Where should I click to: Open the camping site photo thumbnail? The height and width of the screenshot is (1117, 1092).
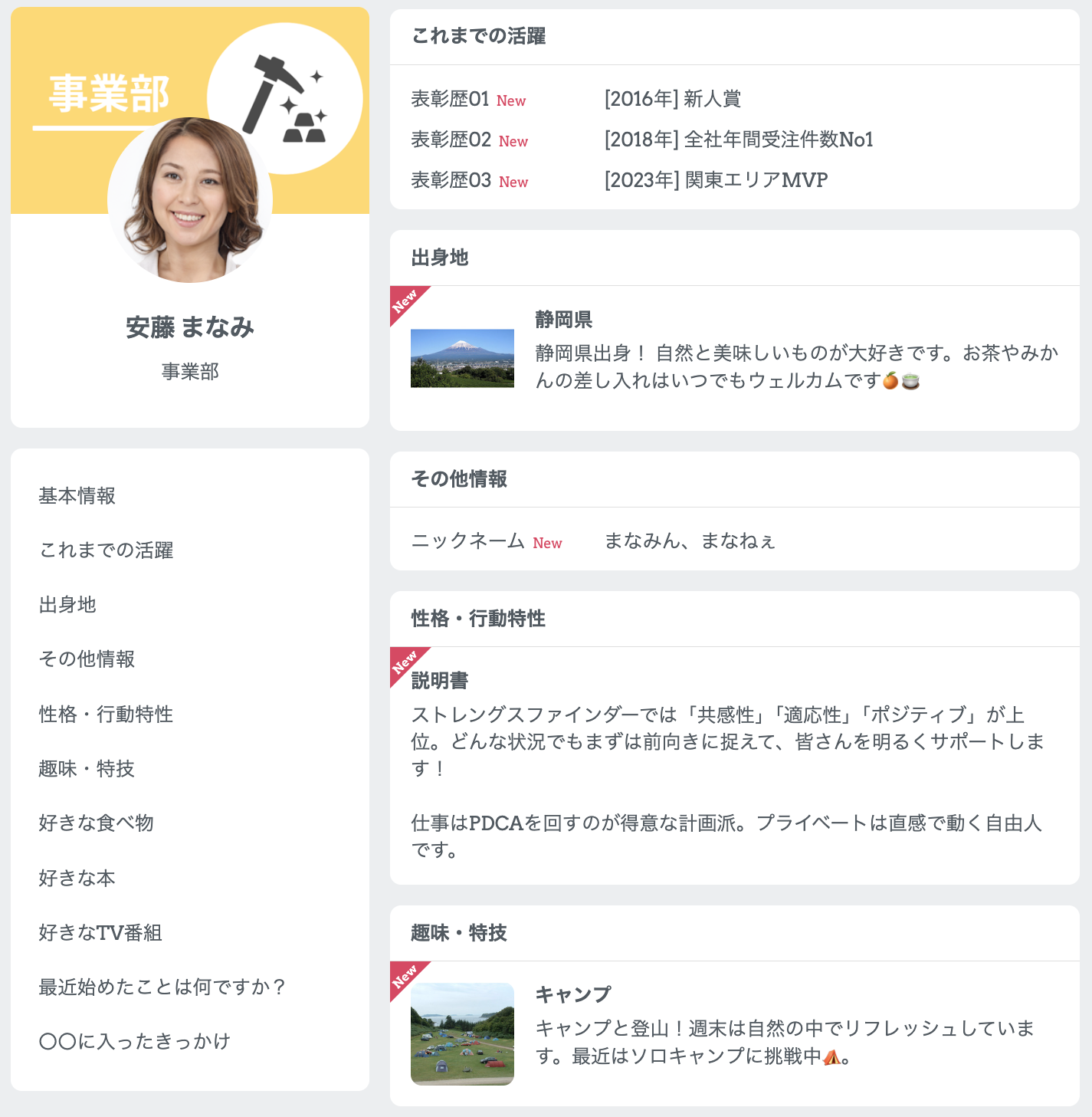click(462, 1033)
